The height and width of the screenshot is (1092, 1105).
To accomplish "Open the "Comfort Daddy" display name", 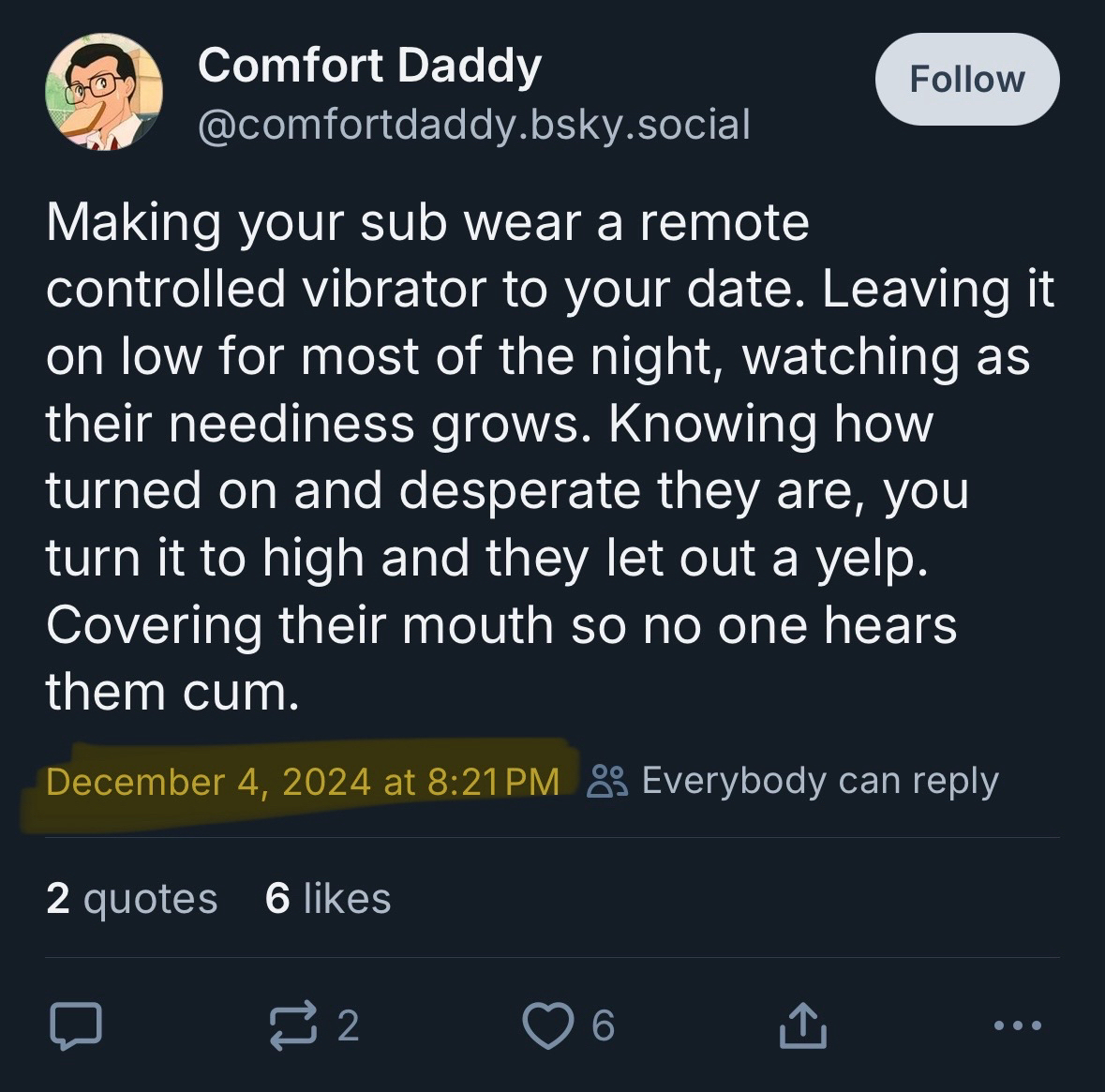I will [x=369, y=66].
